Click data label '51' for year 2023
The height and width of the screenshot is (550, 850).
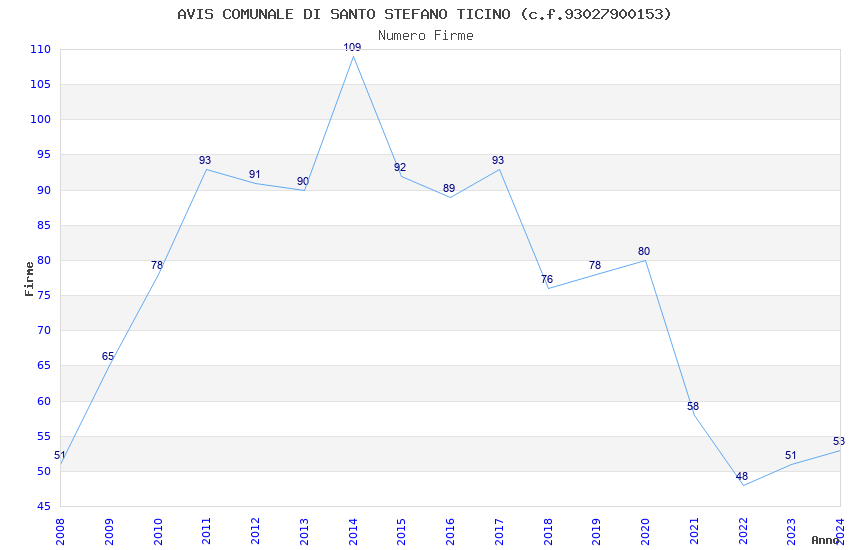tap(791, 455)
